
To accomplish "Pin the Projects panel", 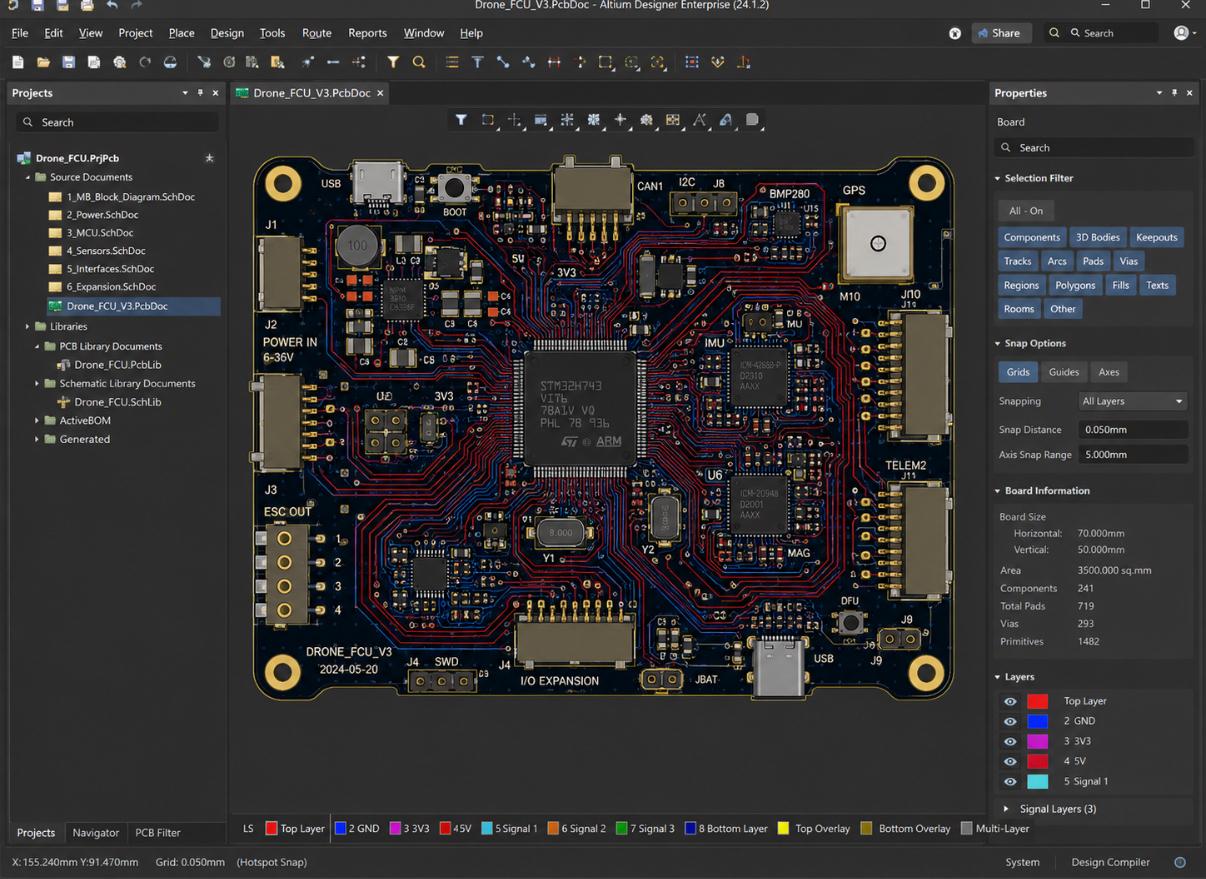I will click(x=200, y=93).
